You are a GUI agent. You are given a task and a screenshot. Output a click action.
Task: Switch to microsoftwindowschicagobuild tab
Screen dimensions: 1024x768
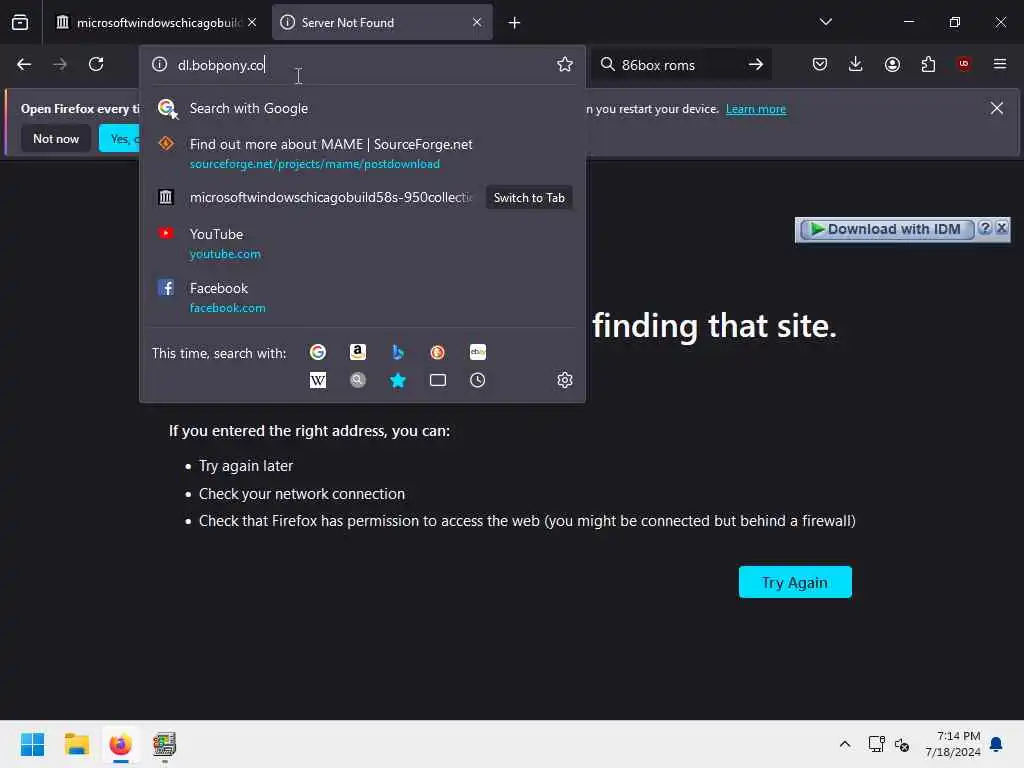(149, 23)
